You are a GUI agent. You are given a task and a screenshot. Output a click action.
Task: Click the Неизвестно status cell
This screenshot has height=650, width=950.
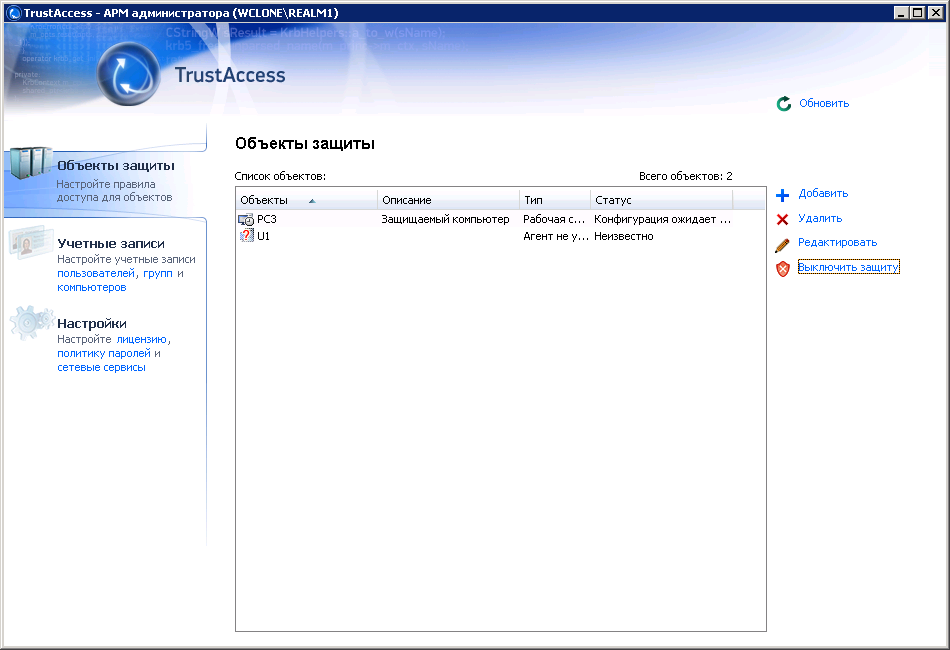click(x=623, y=236)
